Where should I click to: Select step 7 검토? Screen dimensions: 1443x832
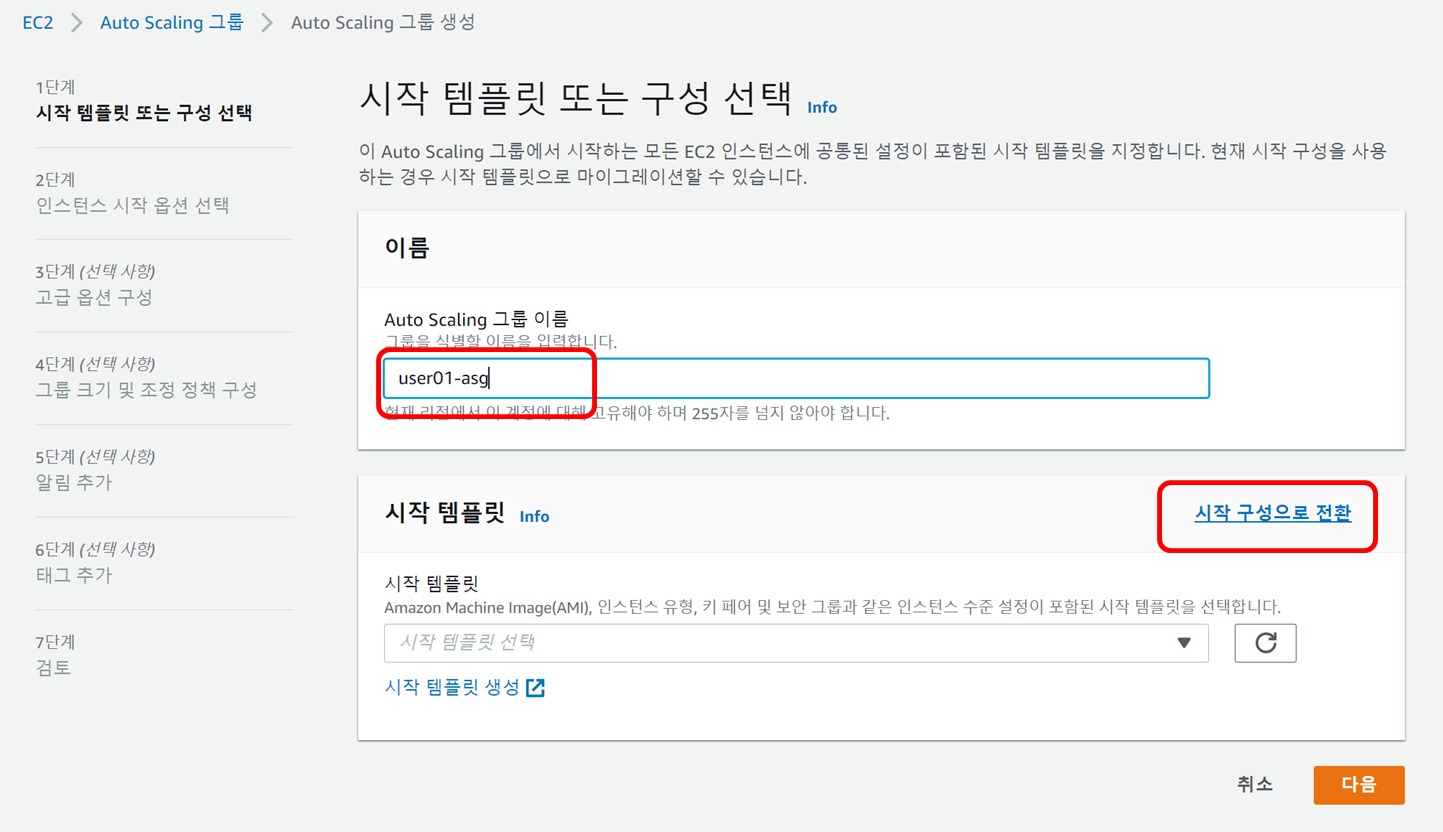coord(54,668)
